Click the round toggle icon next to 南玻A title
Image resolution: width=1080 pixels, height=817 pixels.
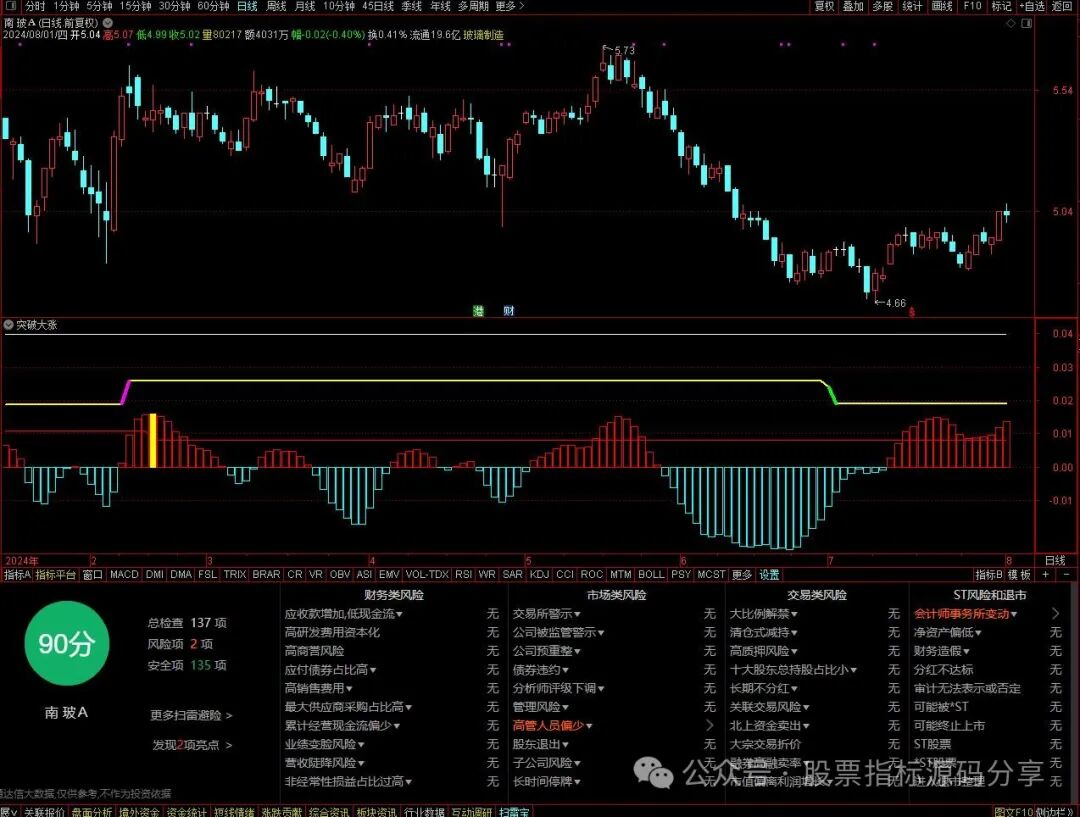tap(108, 22)
